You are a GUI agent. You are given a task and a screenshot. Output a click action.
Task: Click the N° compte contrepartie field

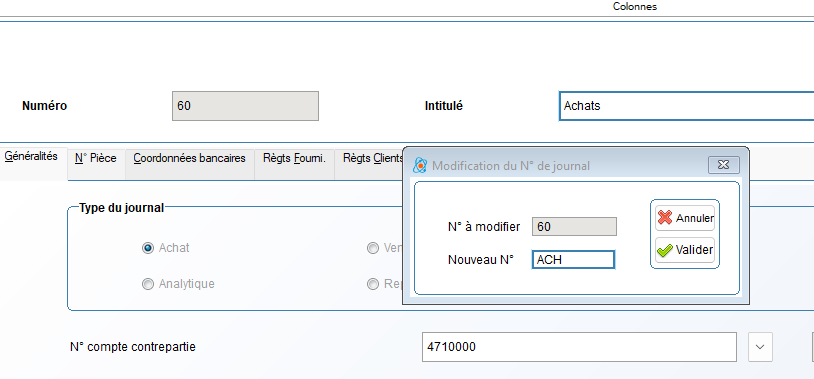click(x=579, y=347)
